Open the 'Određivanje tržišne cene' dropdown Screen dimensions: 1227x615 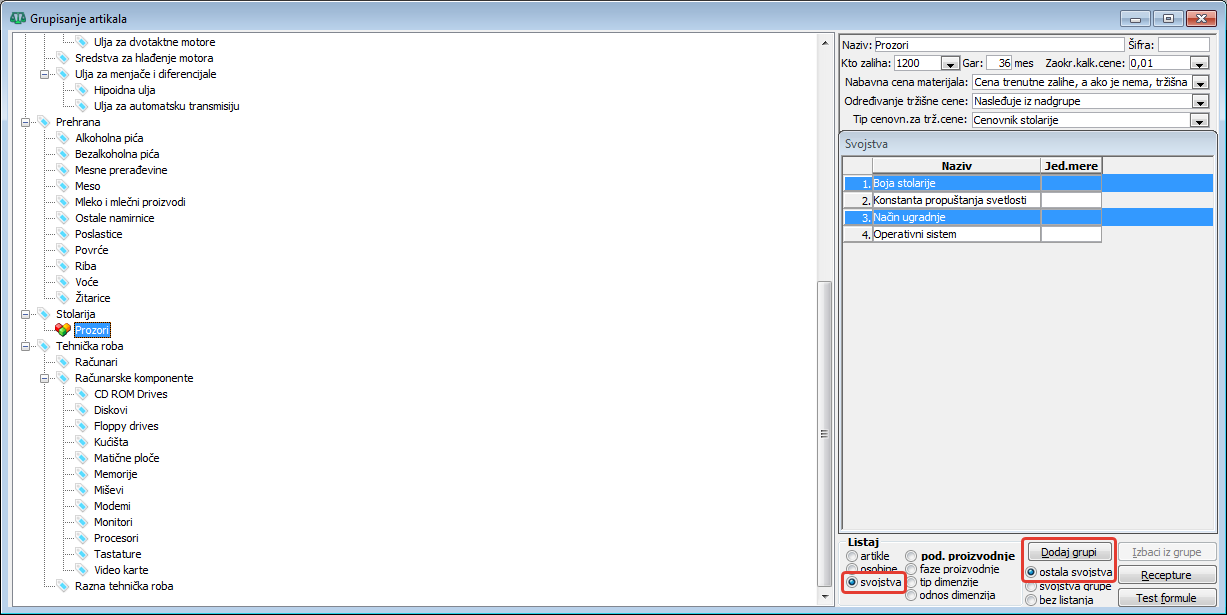(1200, 101)
